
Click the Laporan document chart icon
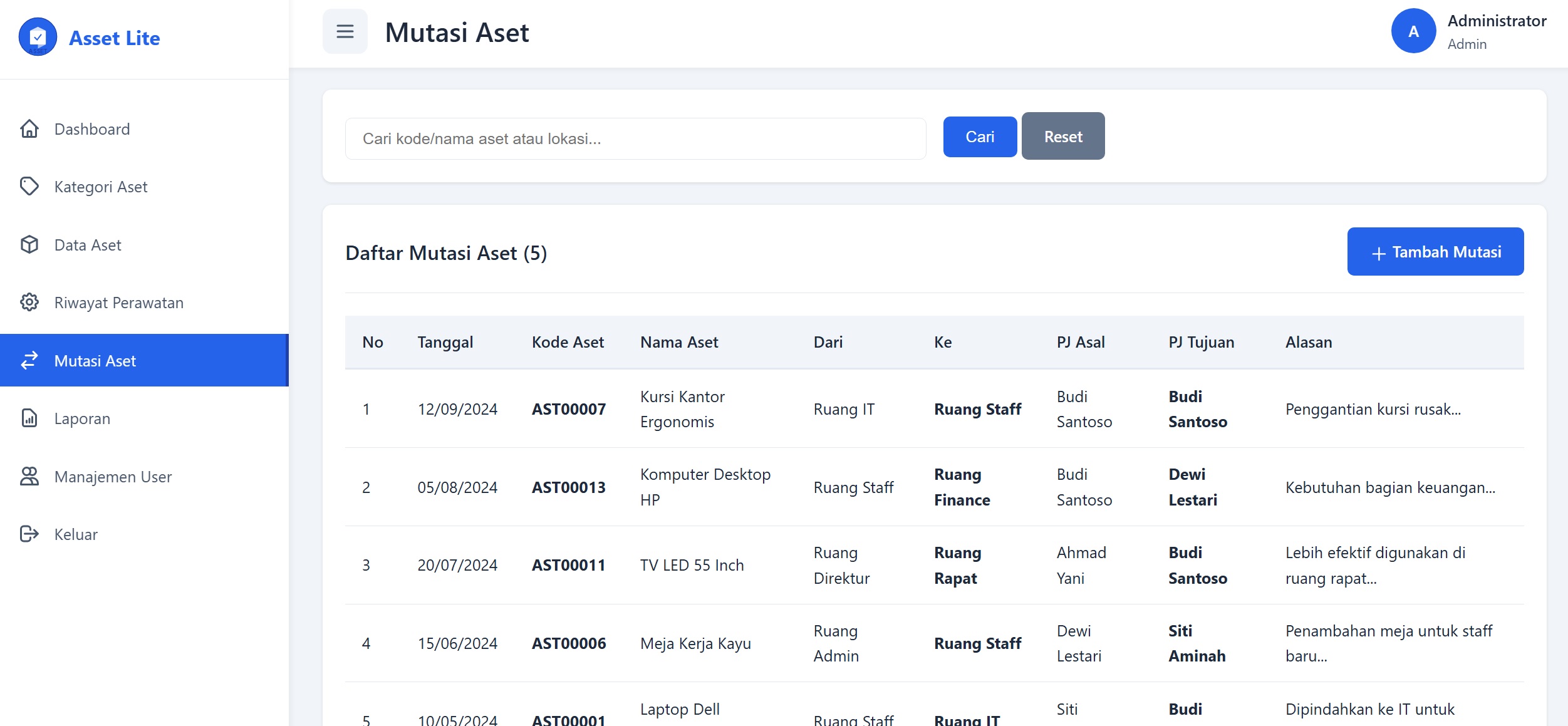(x=29, y=418)
